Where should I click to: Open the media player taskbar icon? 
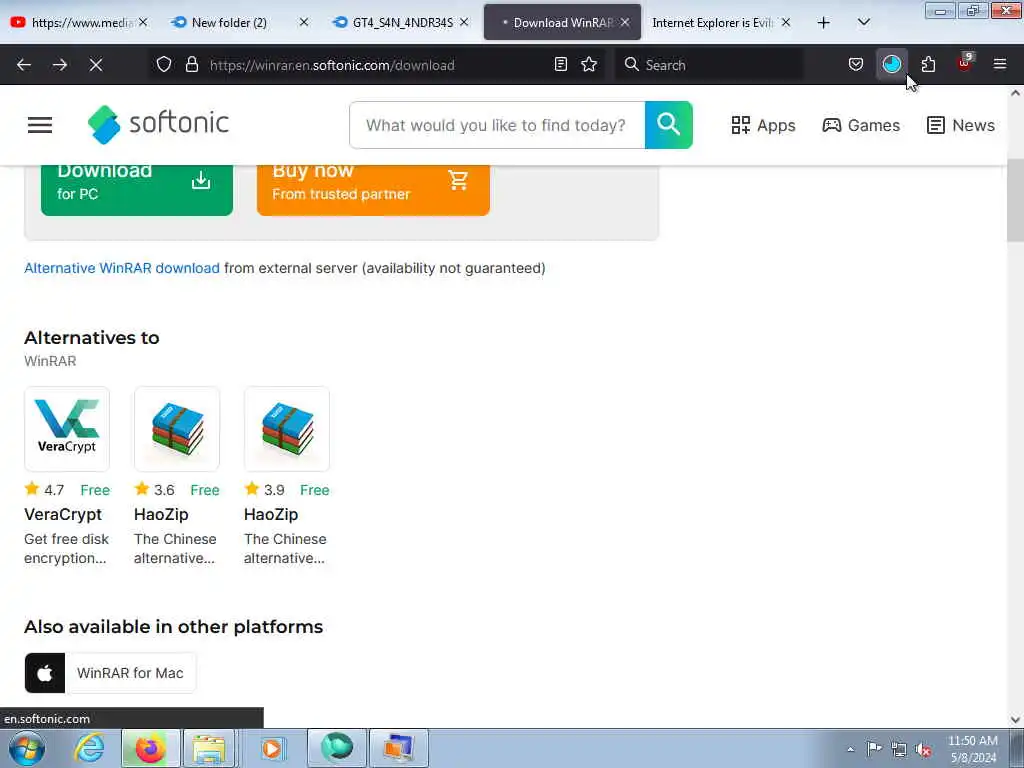click(272, 748)
